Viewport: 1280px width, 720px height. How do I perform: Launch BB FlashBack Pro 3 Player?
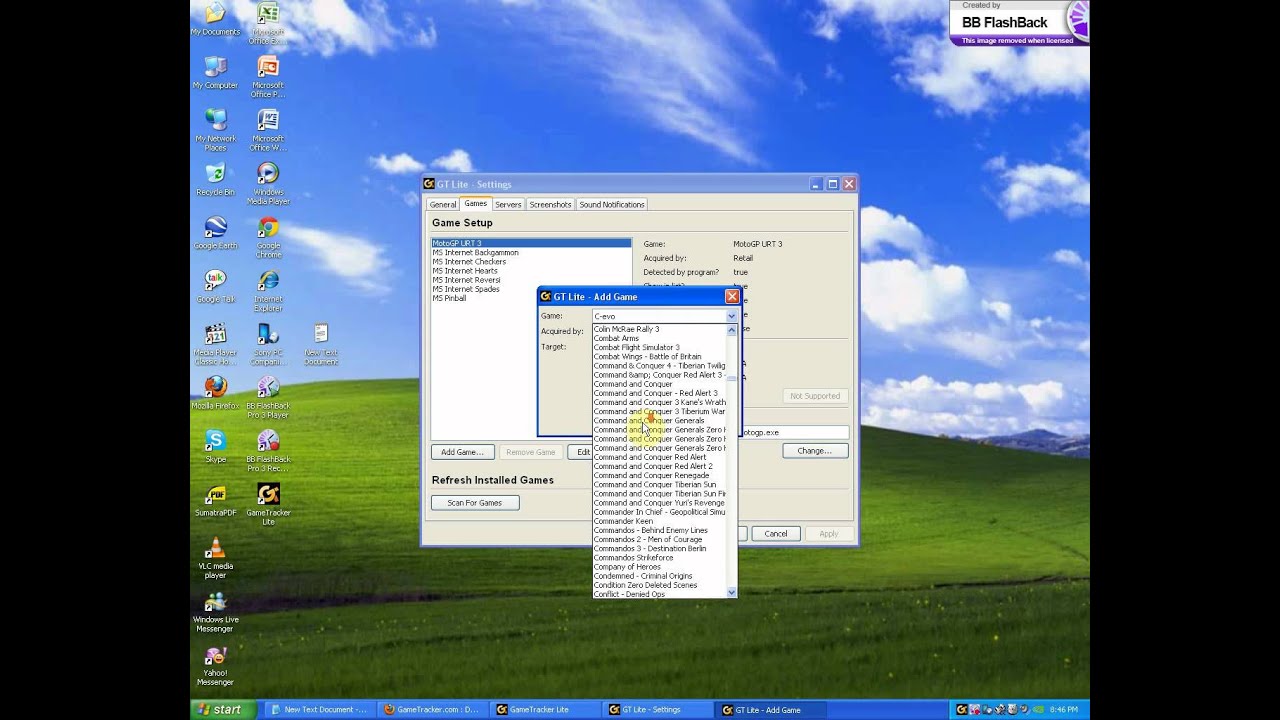coord(268,398)
